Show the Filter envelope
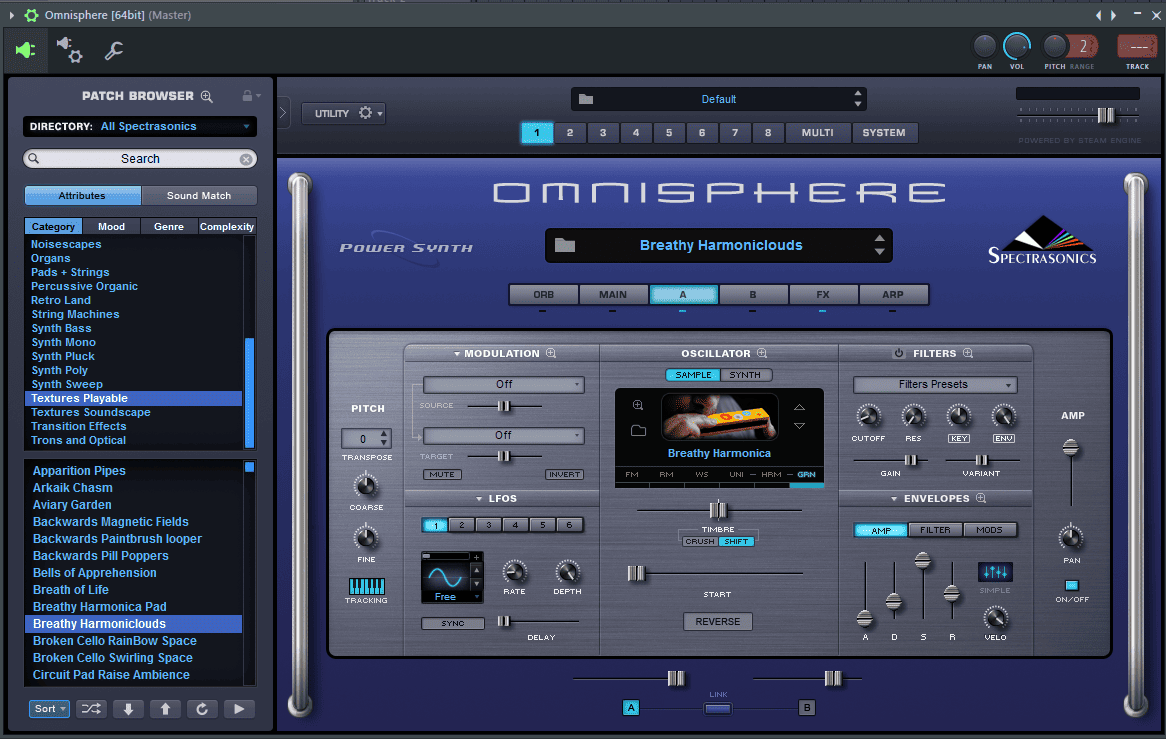 (x=935, y=530)
